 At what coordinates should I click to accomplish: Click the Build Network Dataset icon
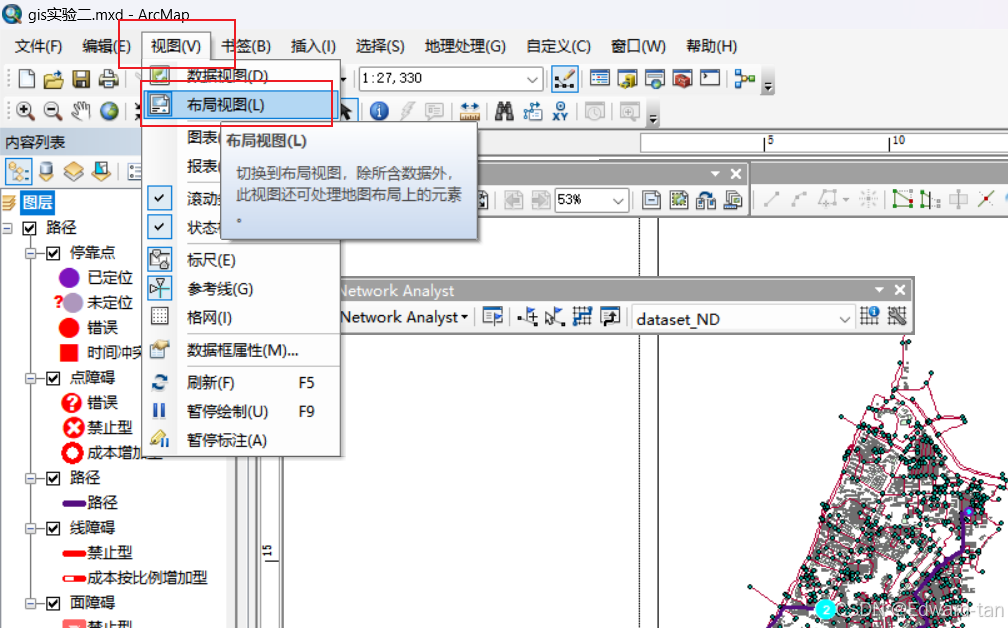pos(897,315)
